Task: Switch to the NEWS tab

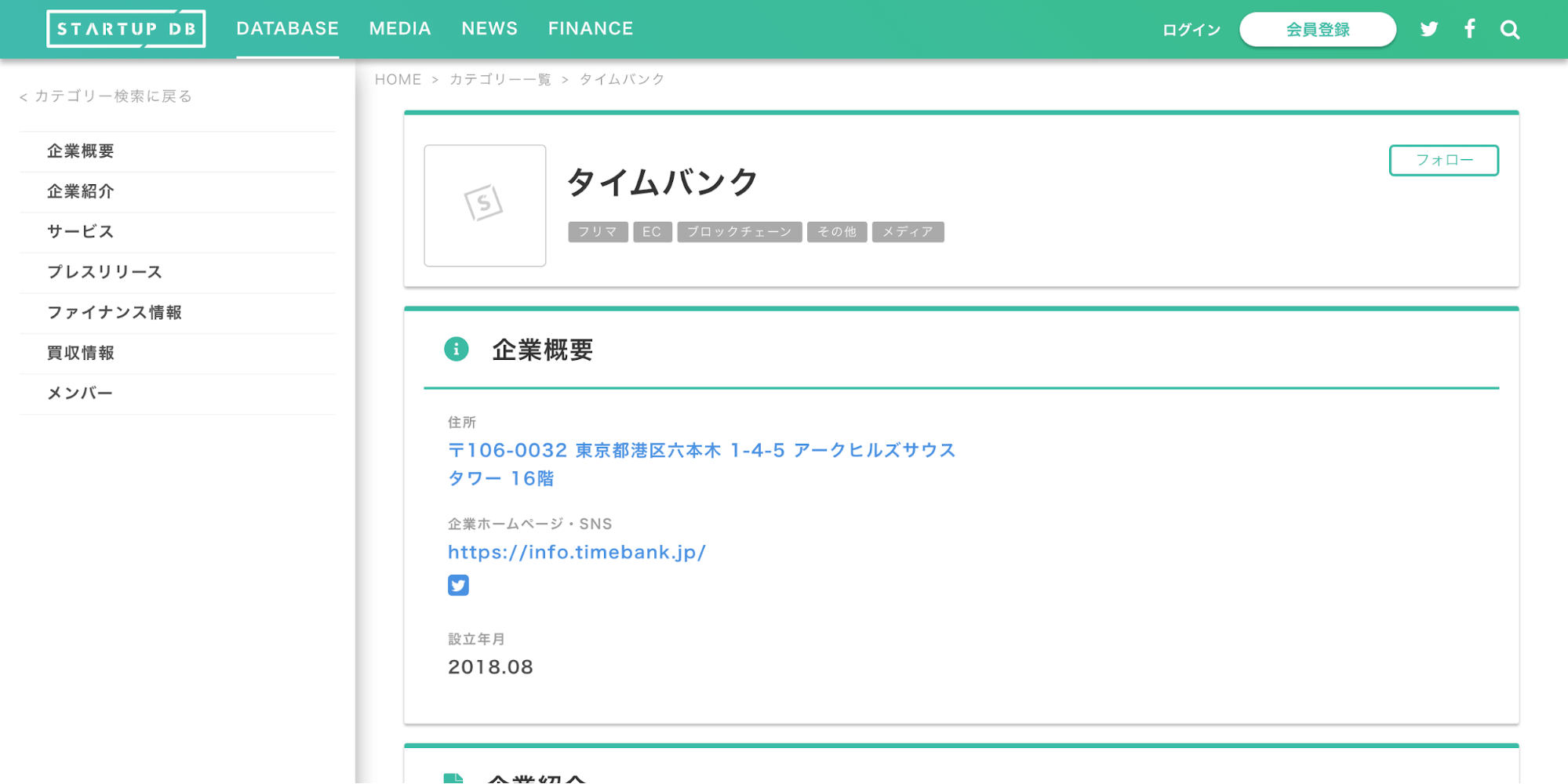Action: pos(489,29)
